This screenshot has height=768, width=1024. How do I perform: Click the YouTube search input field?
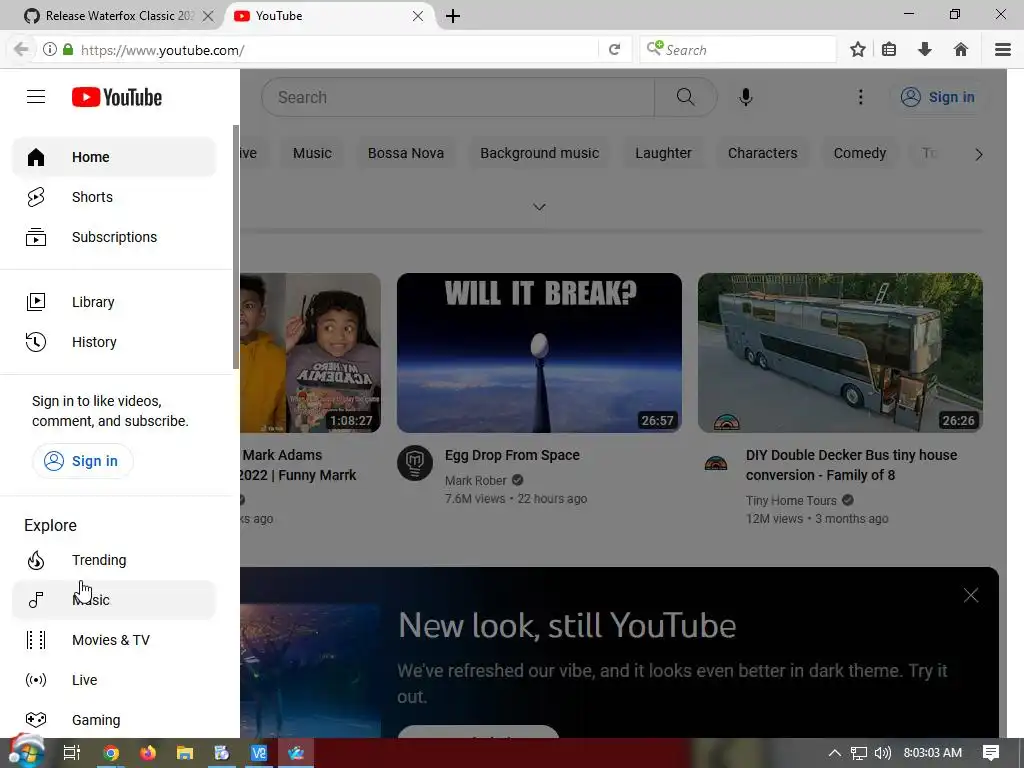pos(458,97)
